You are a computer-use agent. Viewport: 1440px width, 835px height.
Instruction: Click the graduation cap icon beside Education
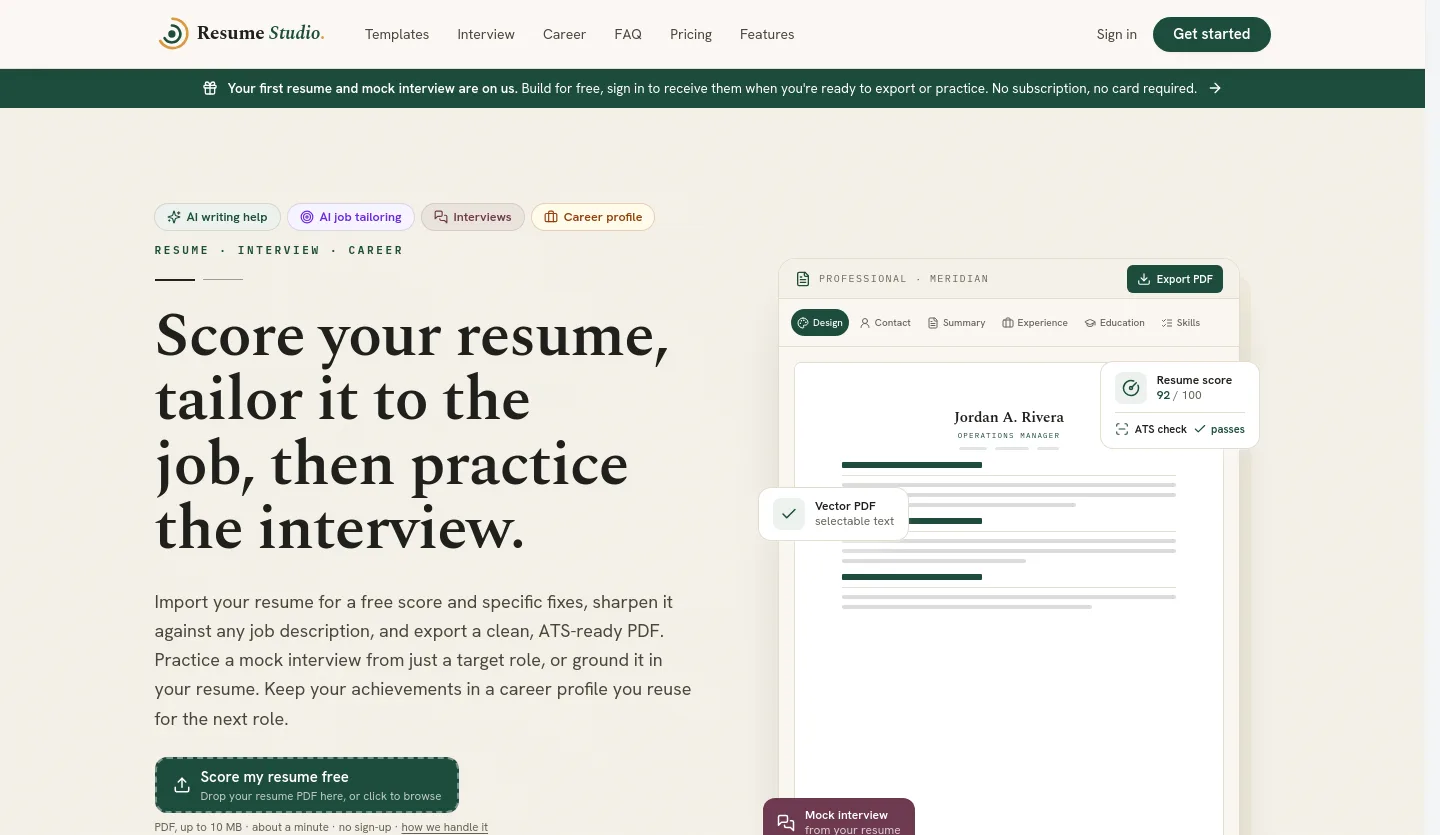pos(1090,323)
